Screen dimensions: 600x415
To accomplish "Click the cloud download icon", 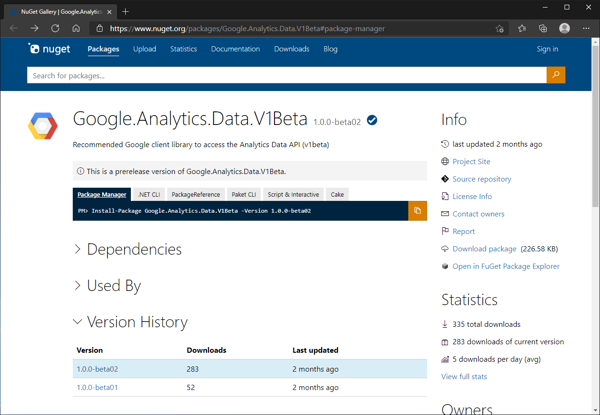I will coord(445,249).
